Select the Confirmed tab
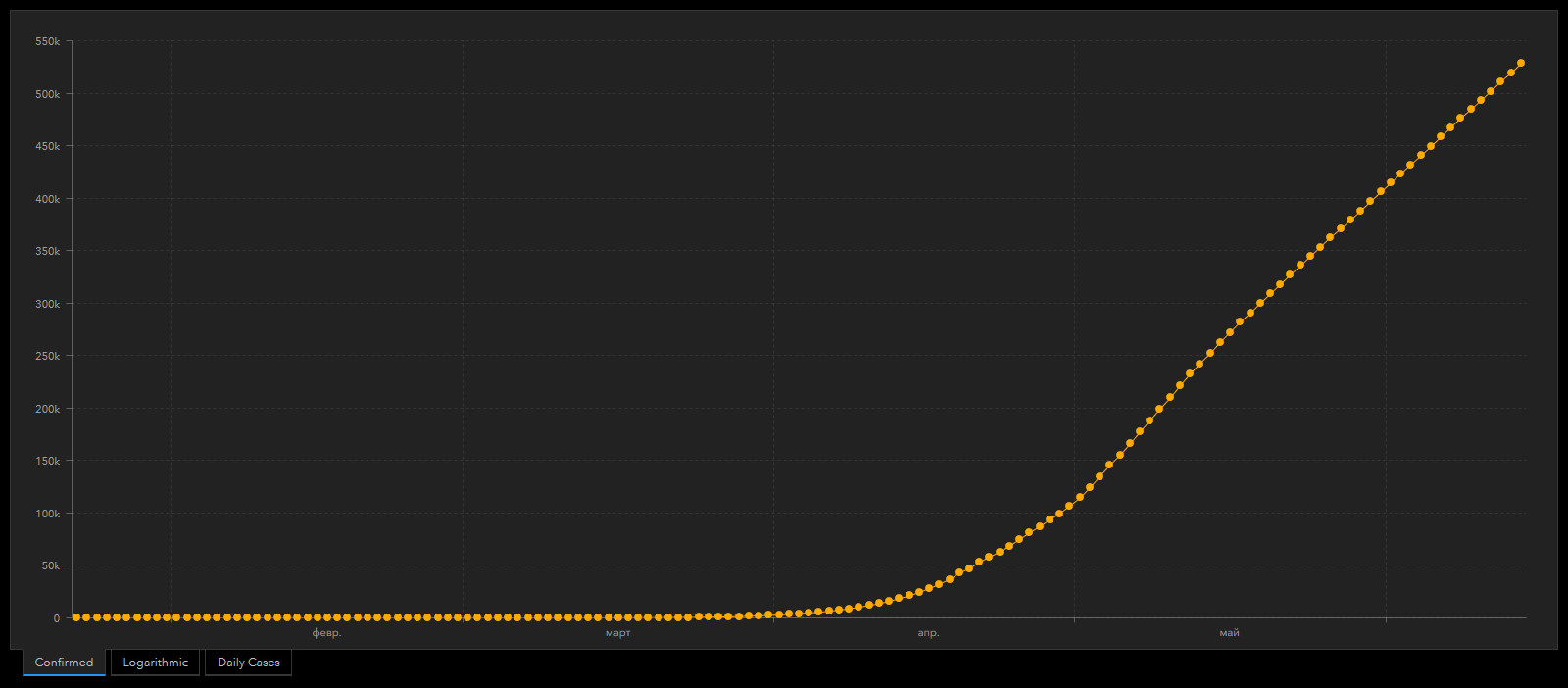Screen dimensions: 1568x688 64,663
